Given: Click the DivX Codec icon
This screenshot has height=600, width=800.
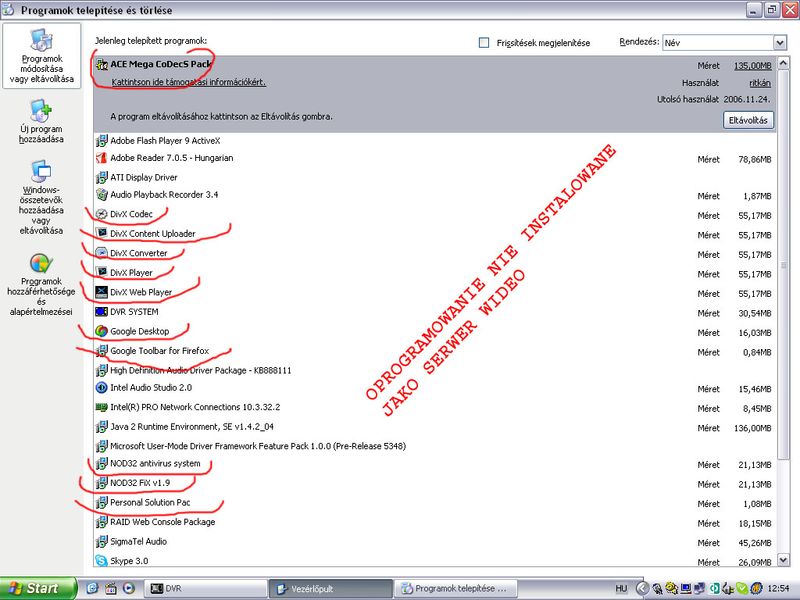Looking at the screenshot, I should [x=102, y=214].
